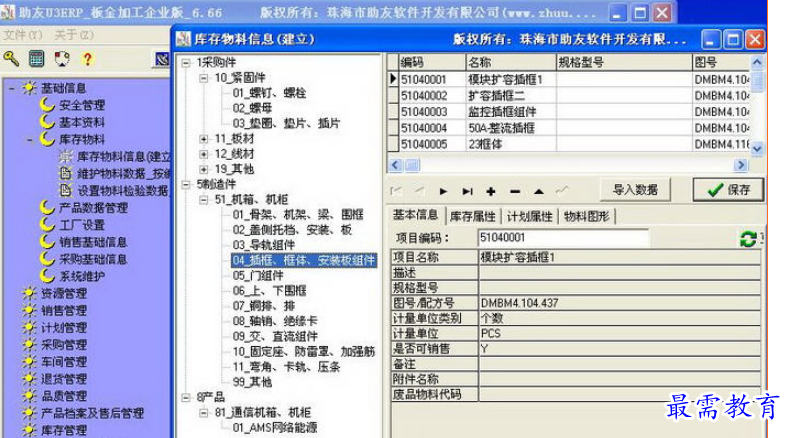Viewport: 788px width, 438px height.
Task: Expand the 19_其他 tree node
Action: pos(204,169)
